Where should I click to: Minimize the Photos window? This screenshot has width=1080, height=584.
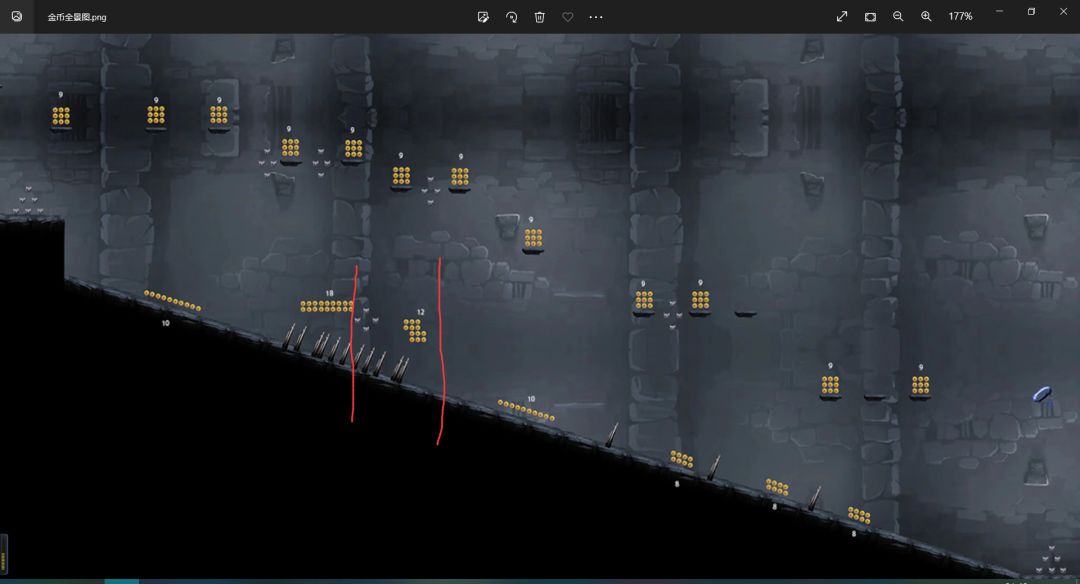[999, 12]
